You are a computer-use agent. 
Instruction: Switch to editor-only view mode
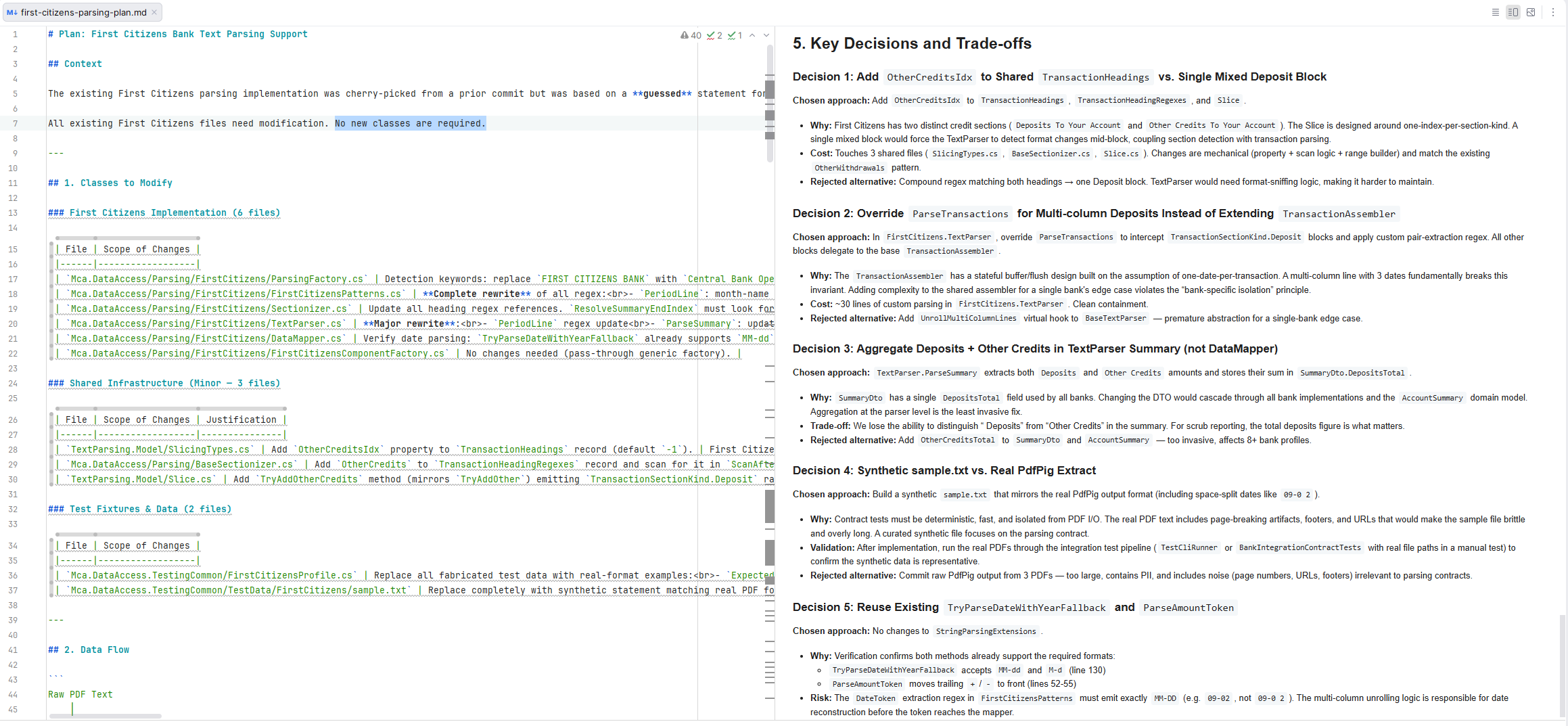tap(1496, 12)
